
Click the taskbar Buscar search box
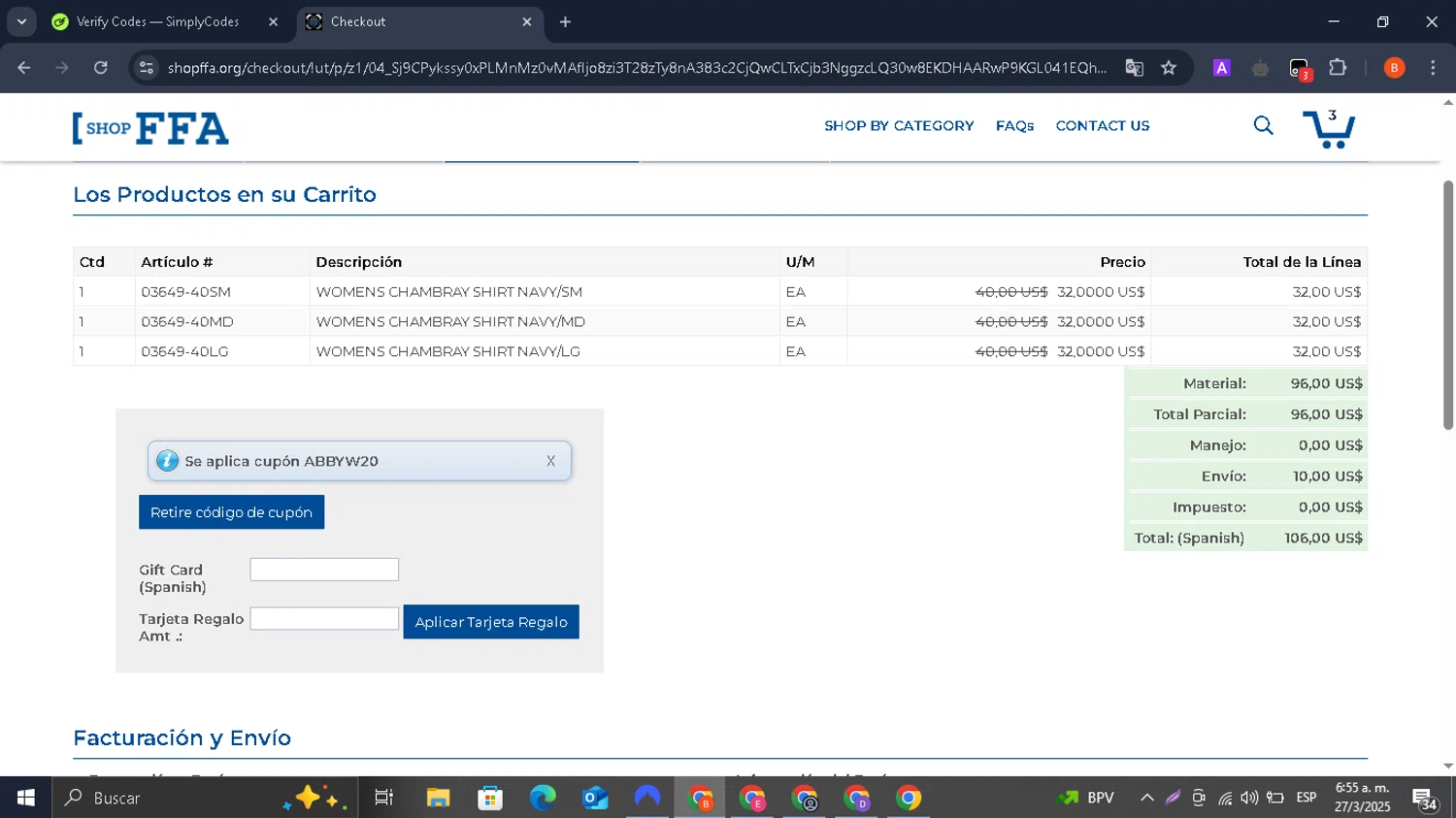(x=205, y=798)
